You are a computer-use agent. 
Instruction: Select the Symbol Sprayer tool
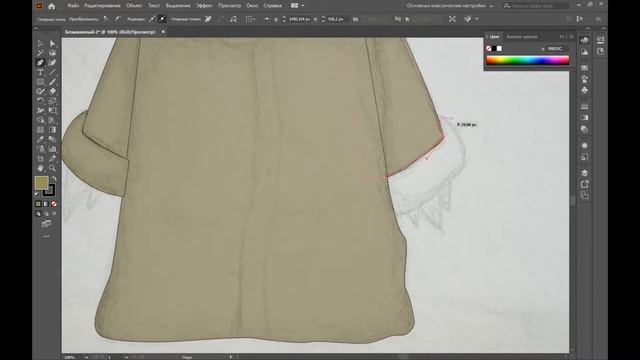pos(40,149)
